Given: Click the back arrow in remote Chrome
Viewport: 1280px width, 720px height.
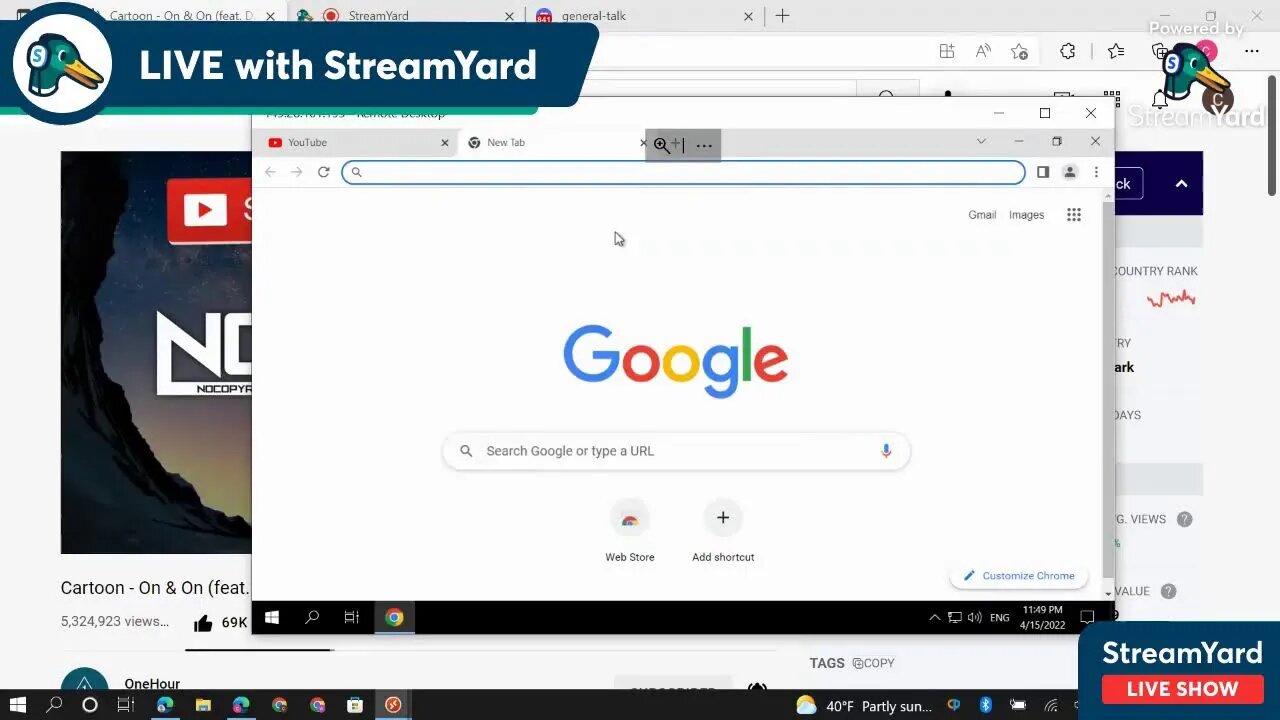Looking at the screenshot, I should click(270, 172).
